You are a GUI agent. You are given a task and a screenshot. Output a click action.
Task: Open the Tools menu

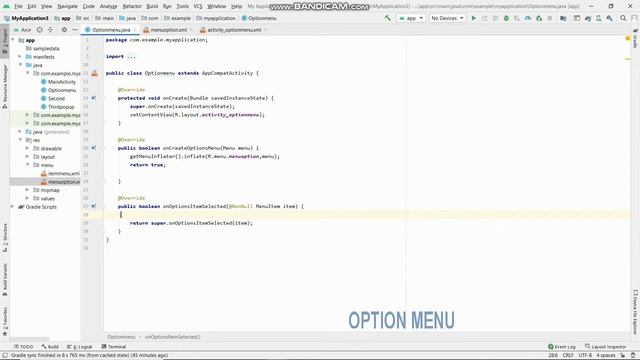coord(182,6)
